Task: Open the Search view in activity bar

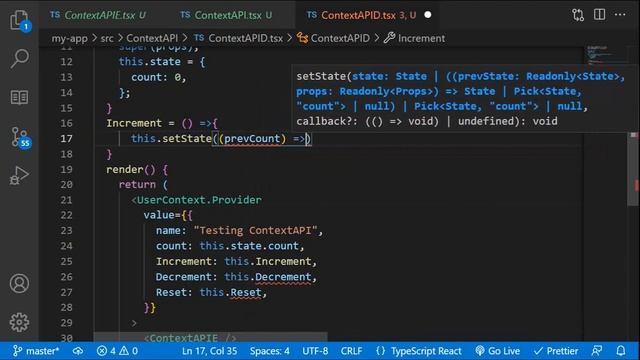Action: tap(19, 58)
